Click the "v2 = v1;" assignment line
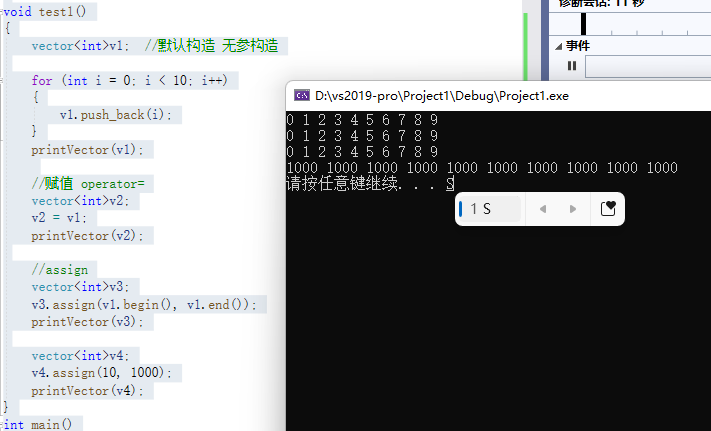The image size is (711, 431). click(59, 218)
